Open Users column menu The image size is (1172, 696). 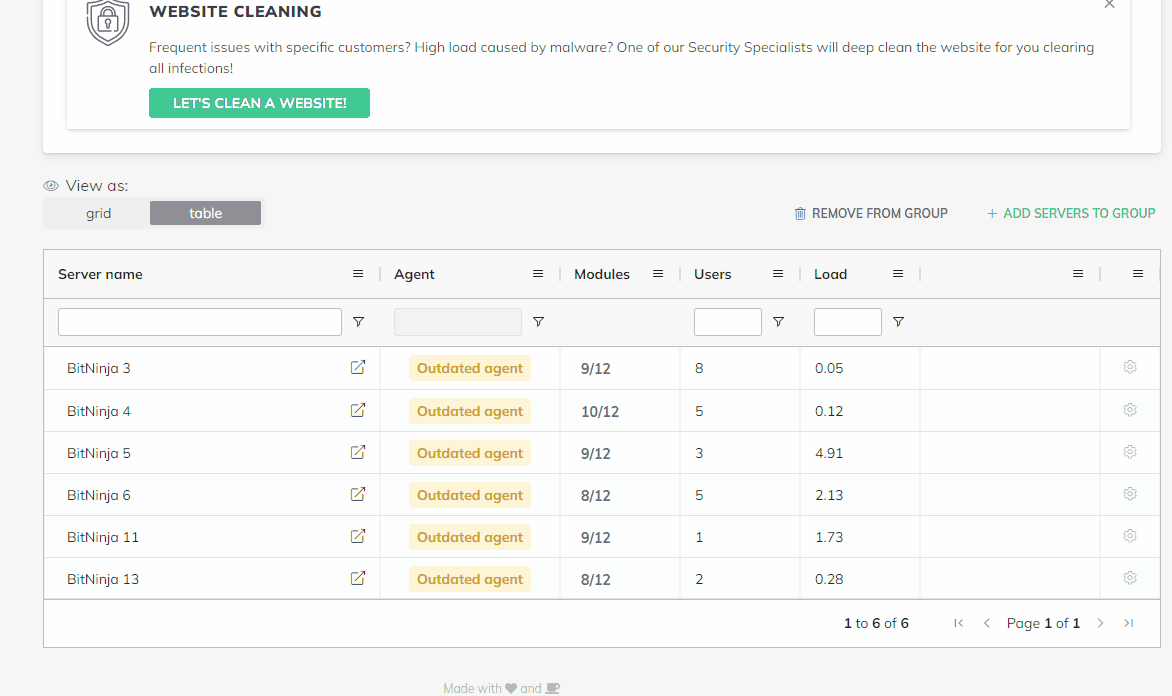778,274
